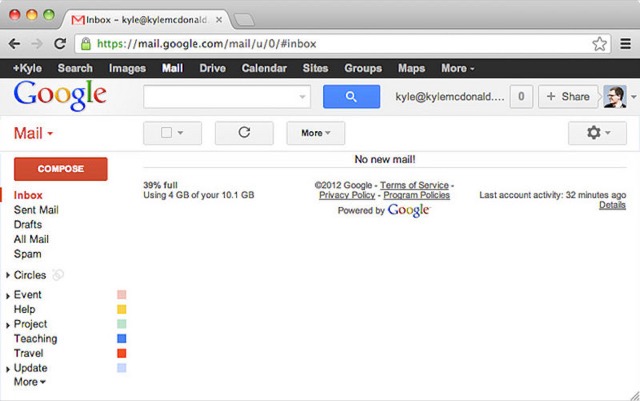Click the browser forward arrow
The width and height of the screenshot is (640, 401).
click(x=37, y=44)
